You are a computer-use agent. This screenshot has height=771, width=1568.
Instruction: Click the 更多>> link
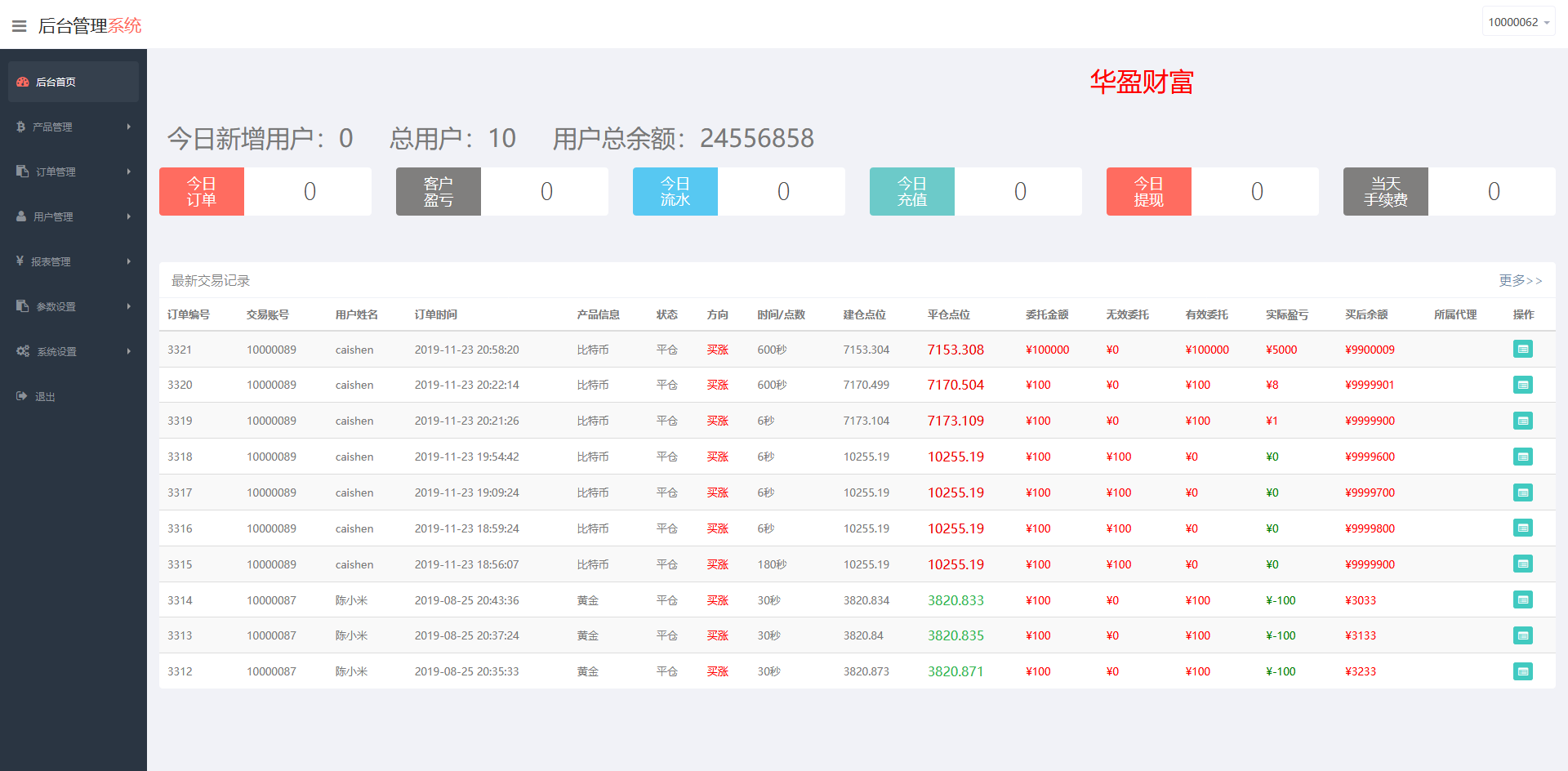click(x=1520, y=280)
